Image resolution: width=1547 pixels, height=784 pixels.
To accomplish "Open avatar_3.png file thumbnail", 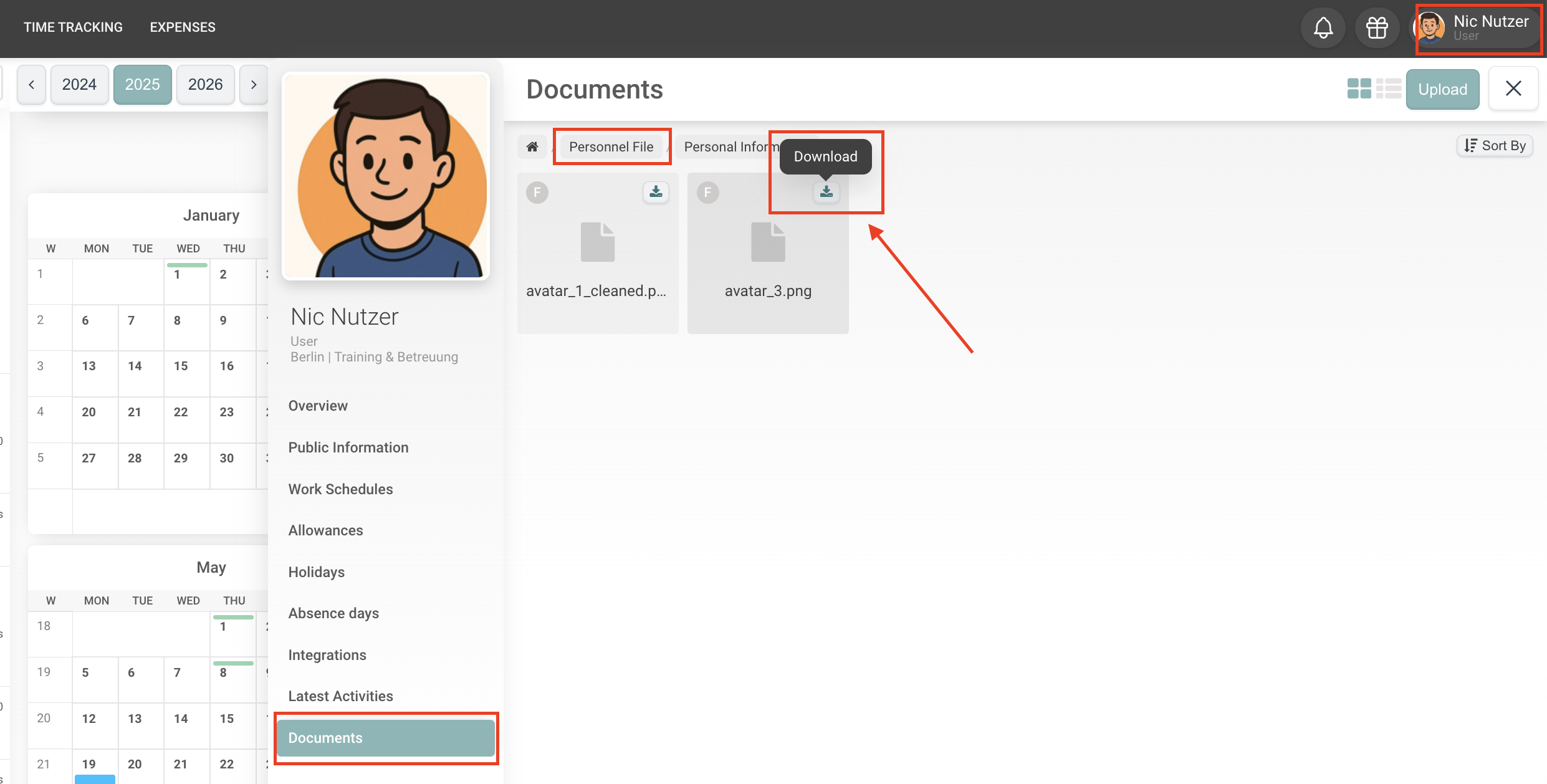I will [x=768, y=242].
